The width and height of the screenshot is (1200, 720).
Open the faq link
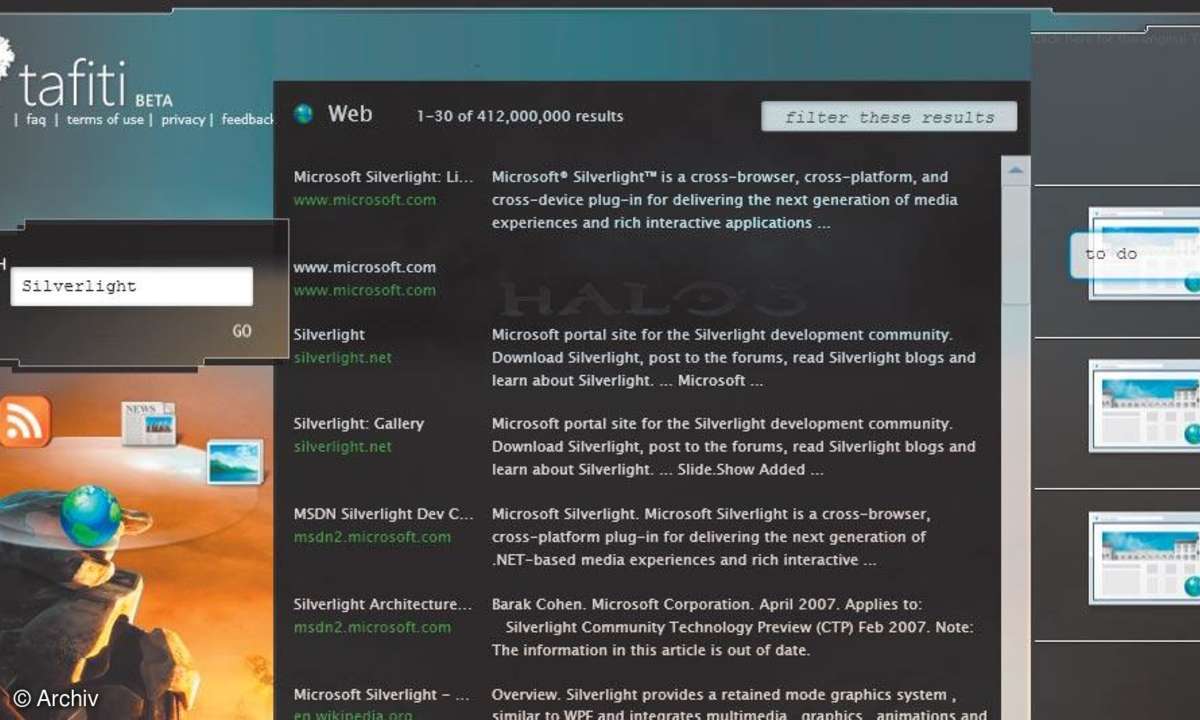[36, 119]
